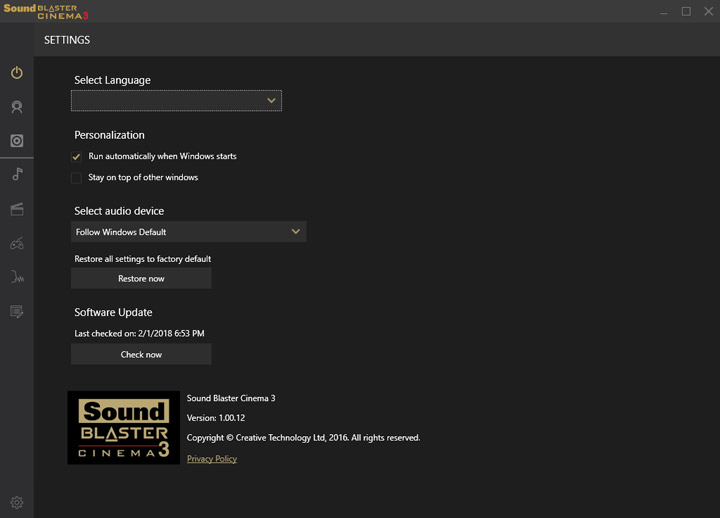Select the Music note profile icon
Viewport: 720px width, 518px height.
pos(17,174)
